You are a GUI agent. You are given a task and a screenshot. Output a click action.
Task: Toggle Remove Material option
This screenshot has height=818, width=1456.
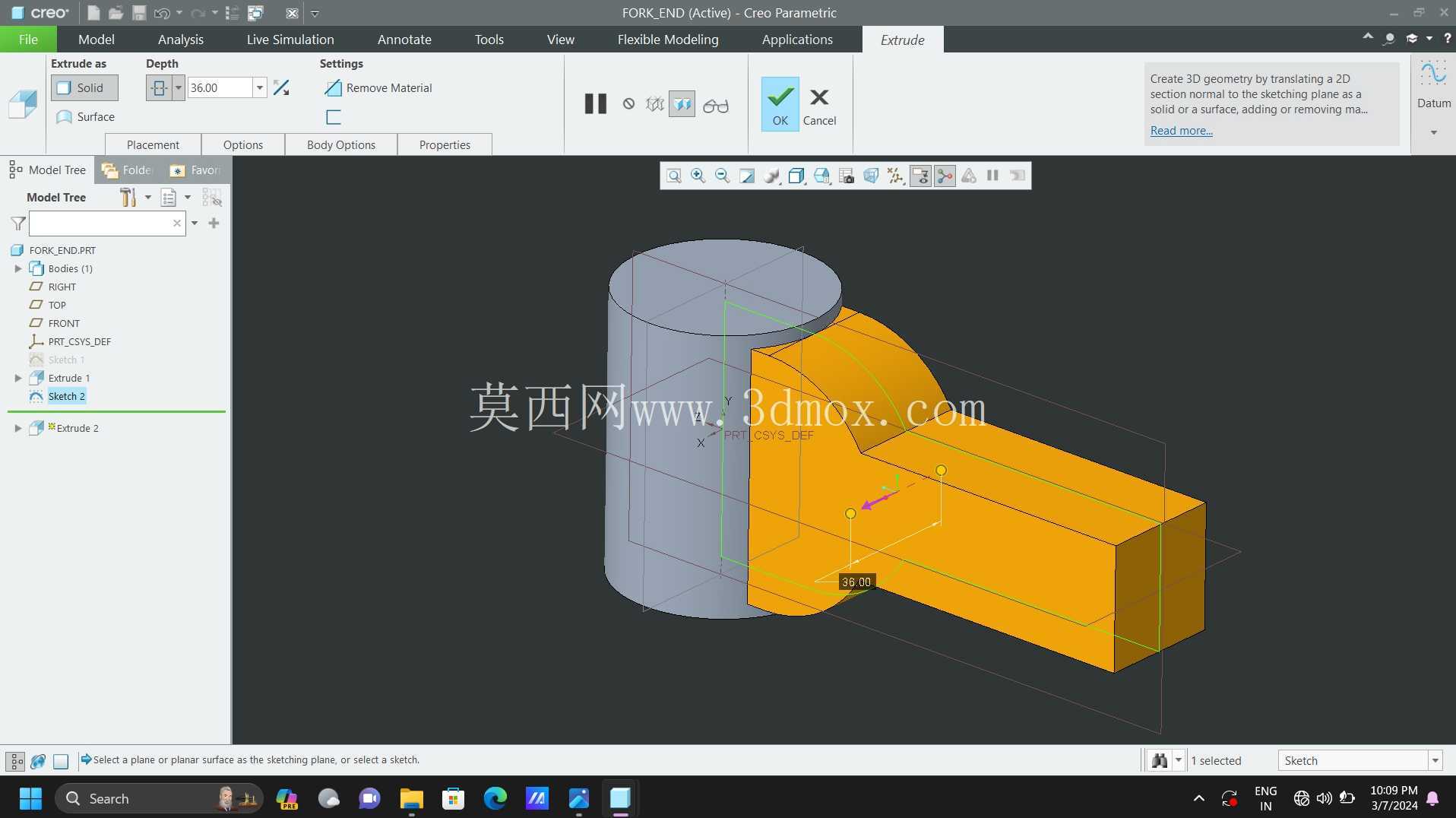pos(378,88)
